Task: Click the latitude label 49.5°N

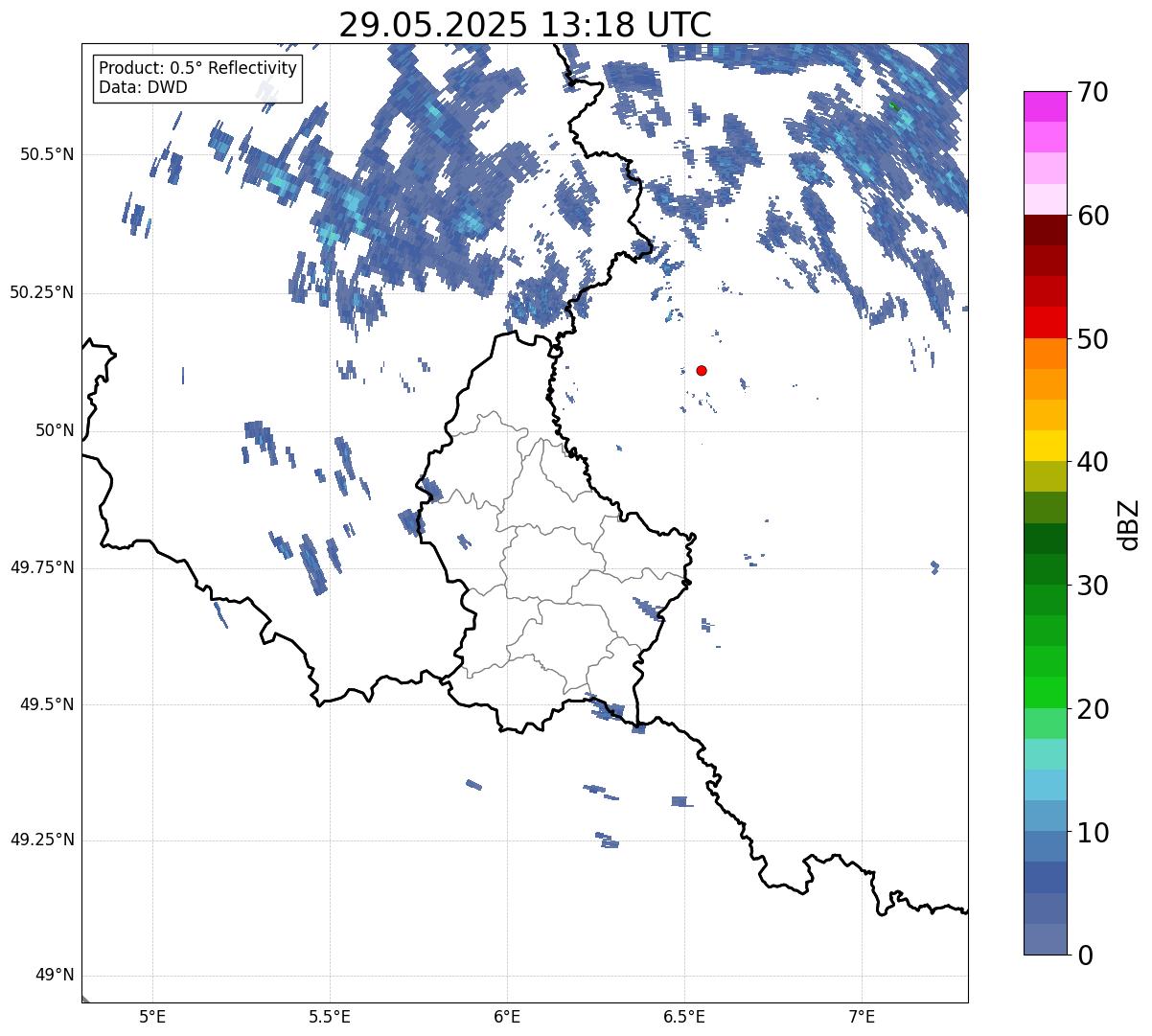Action: (x=47, y=705)
